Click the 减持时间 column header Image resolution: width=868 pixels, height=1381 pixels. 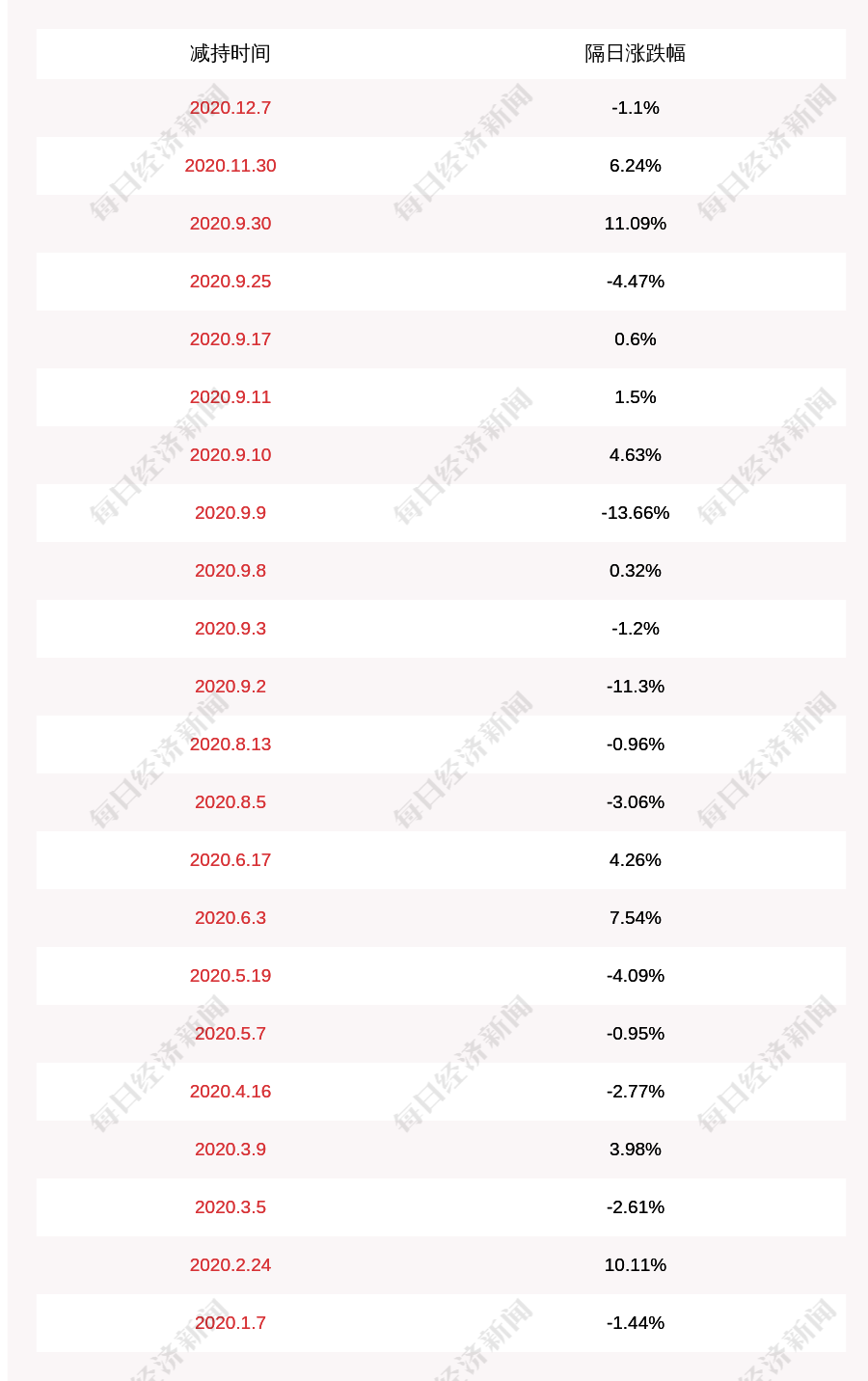231,53
